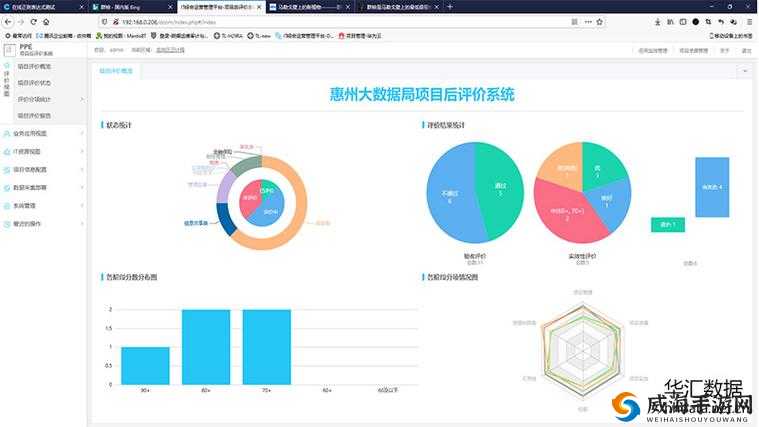The image size is (759, 427).
Task: Click the address bar URL field
Action: (x=339, y=22)
